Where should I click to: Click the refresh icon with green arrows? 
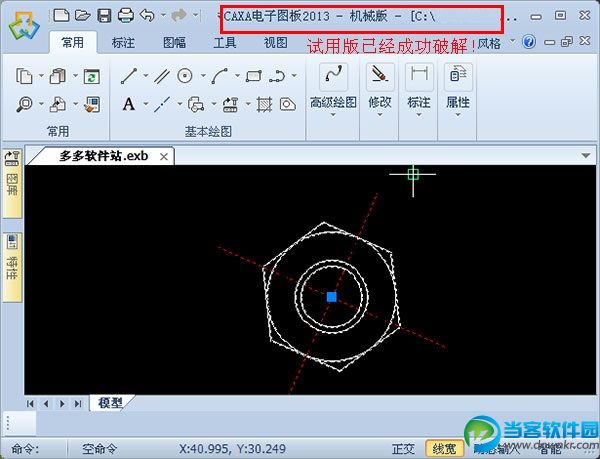[92, 76]
